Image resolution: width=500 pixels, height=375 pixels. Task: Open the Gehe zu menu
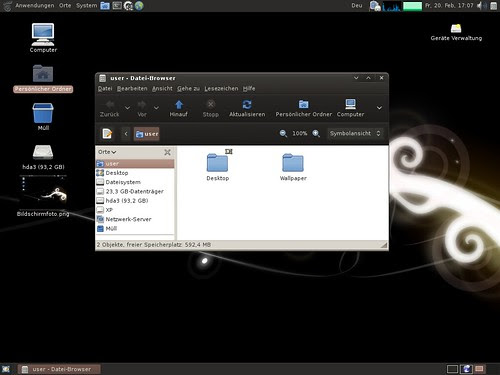pyautogui.click(x=188, y=88)
